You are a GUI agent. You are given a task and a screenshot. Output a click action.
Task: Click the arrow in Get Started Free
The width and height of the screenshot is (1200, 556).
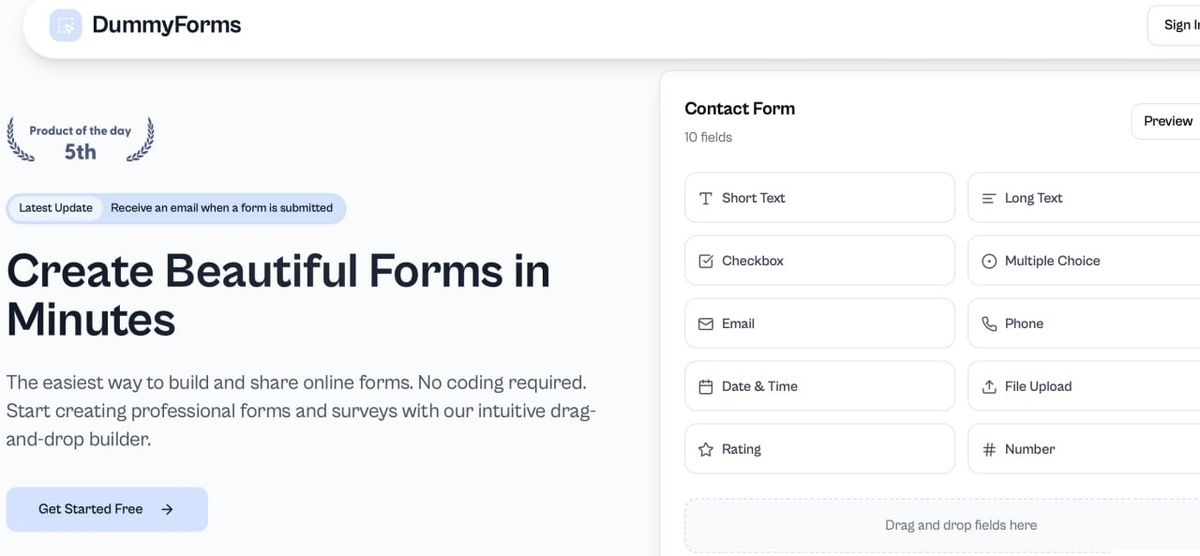point(167,509)
